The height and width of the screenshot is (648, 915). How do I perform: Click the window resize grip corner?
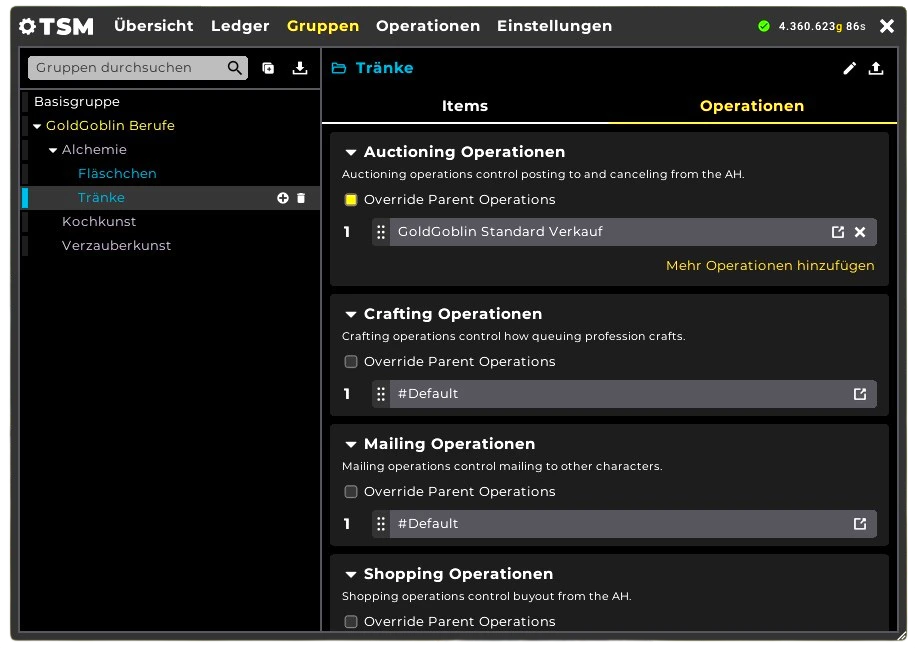point(904,637)
